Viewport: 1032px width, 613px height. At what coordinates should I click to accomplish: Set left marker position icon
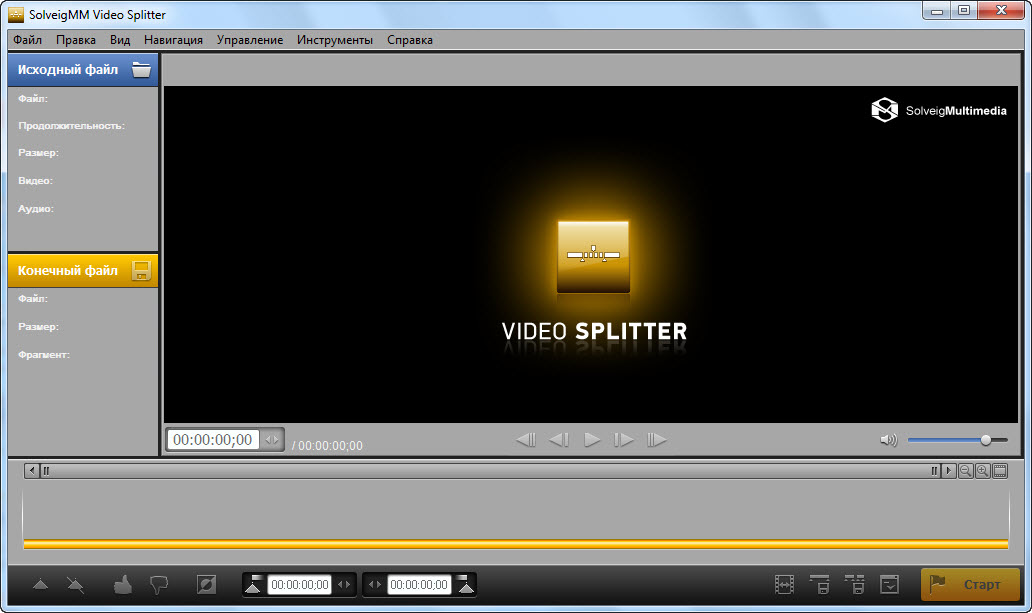pos(253,584)
